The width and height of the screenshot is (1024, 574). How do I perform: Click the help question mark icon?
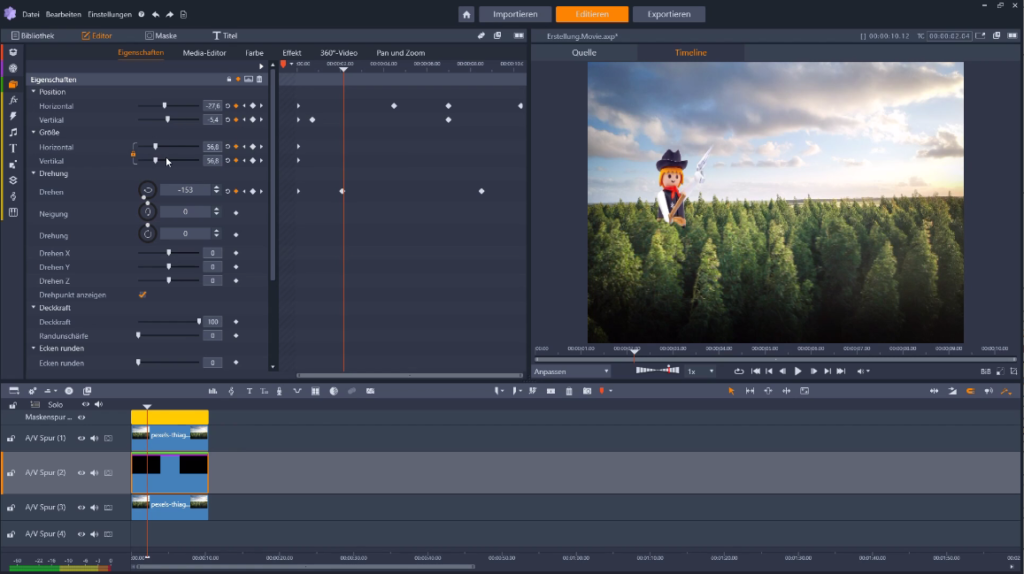(141, 14)
